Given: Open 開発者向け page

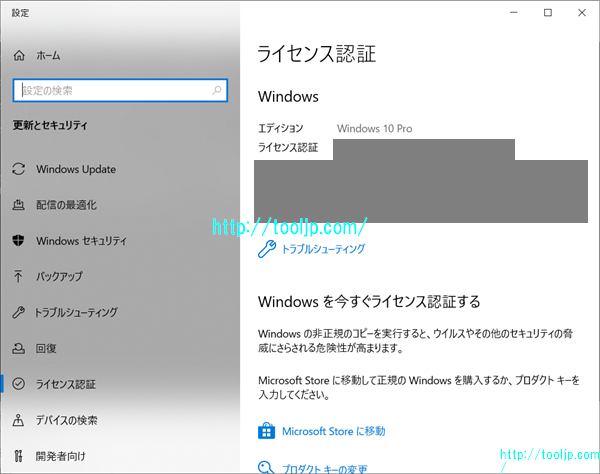Looking at the screenshot, I should pyautogui.click(x=60, y=456).
